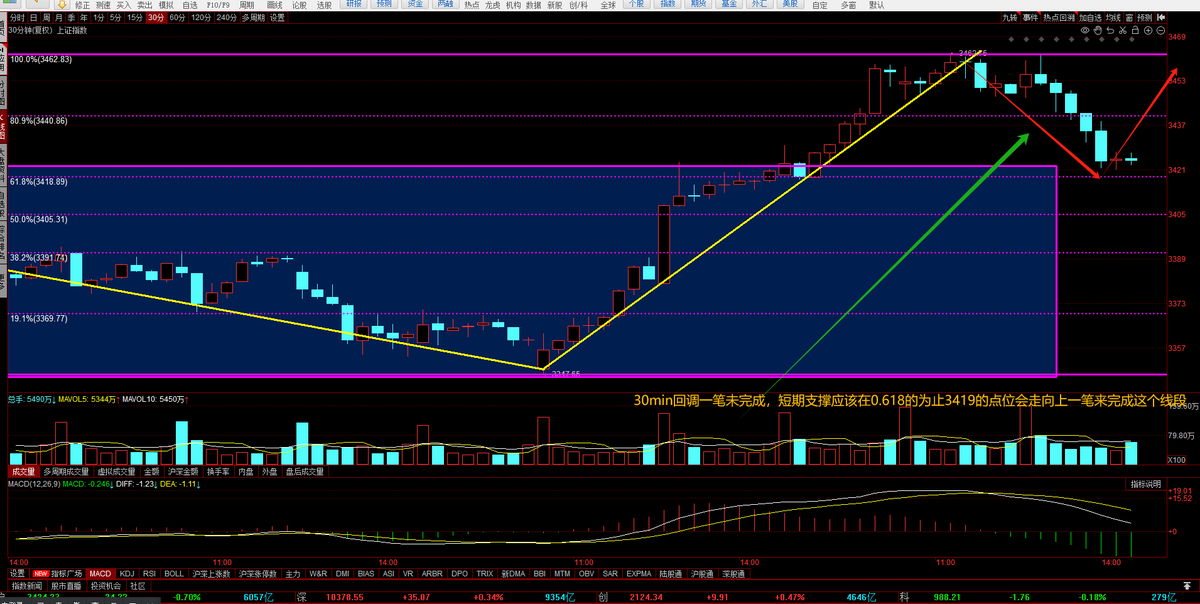Click the undo arrow icon above chart
1200x604 pixels.
1110,31
